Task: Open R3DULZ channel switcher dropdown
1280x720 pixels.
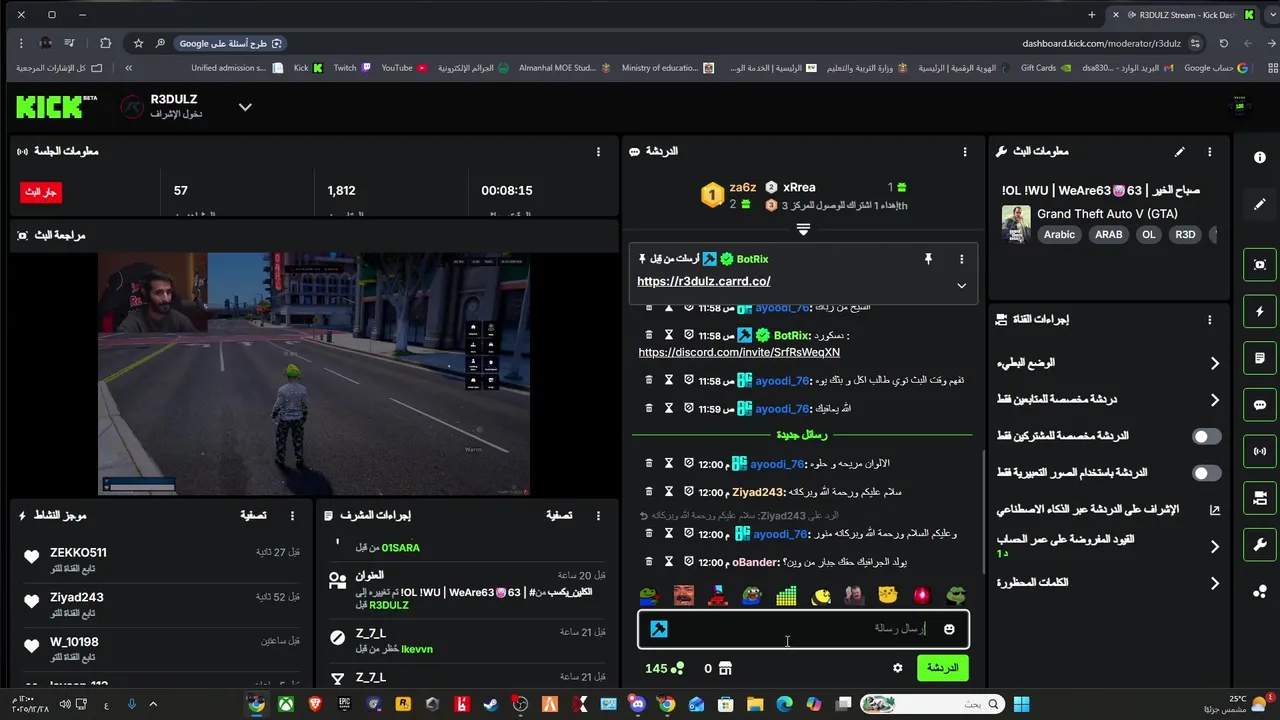Action: 245,107
